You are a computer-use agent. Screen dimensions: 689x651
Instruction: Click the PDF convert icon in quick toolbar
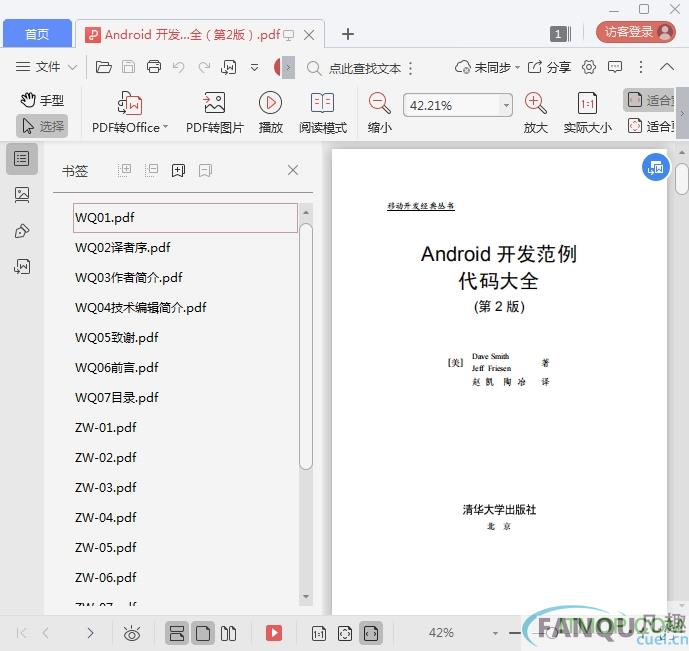coord(228,67)
